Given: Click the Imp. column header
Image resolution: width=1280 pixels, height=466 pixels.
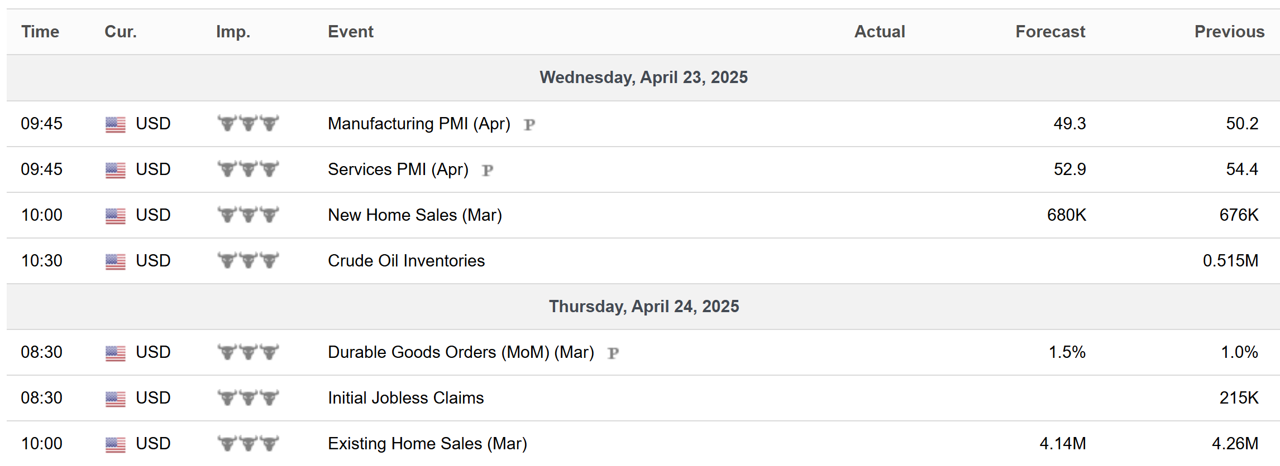Looking at the screenshot, I should 232,32.
